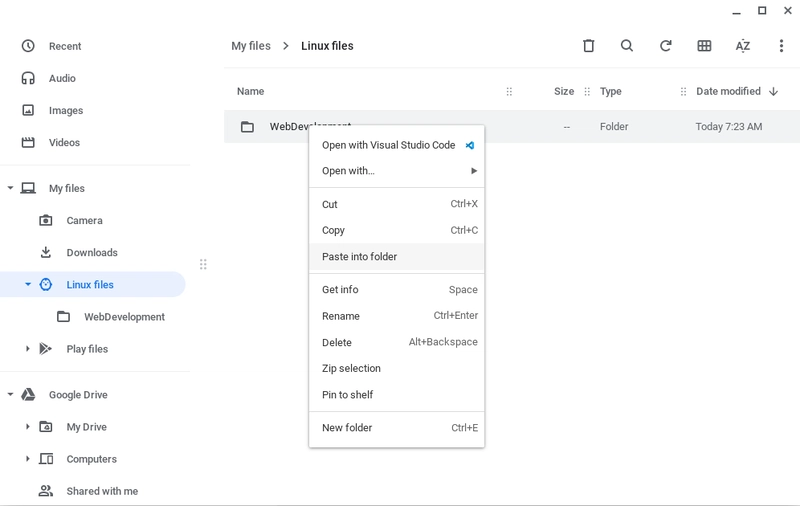Click My files in the breadcrumb
The image size is (800, 506).
(251, 46)
